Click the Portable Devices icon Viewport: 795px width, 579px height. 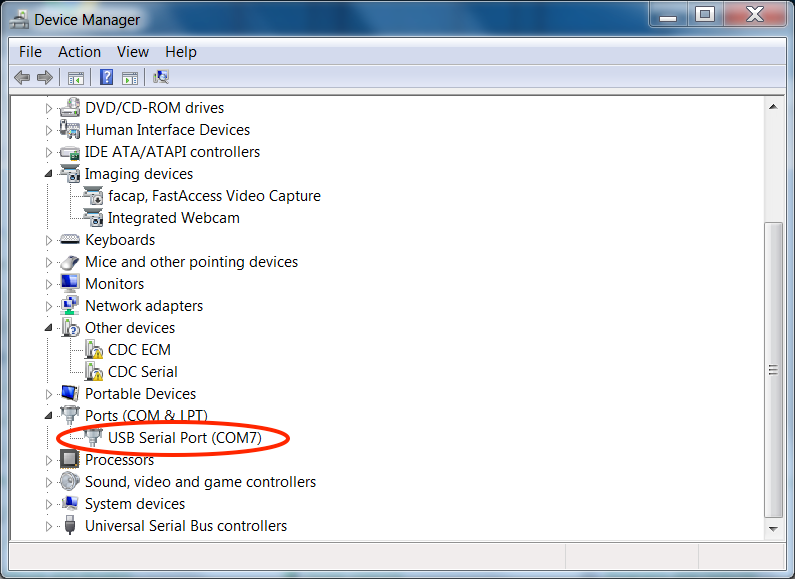pos(70,393)
